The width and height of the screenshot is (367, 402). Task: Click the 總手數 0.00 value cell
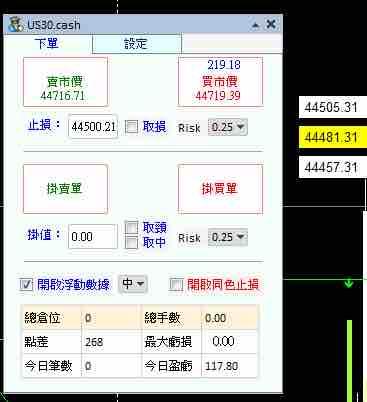click(229, 318)
